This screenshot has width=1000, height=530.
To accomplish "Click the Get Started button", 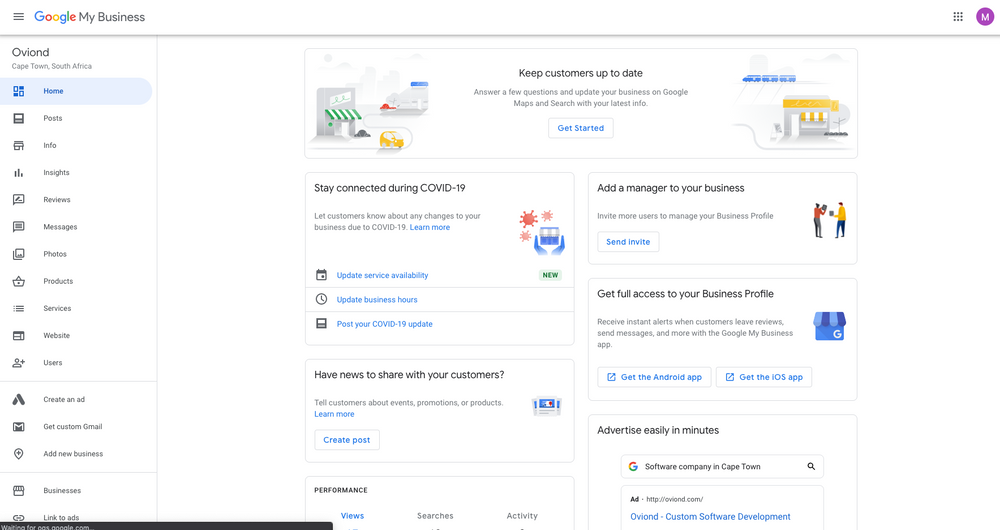I will pyautogui.click(x=580, y=128).
